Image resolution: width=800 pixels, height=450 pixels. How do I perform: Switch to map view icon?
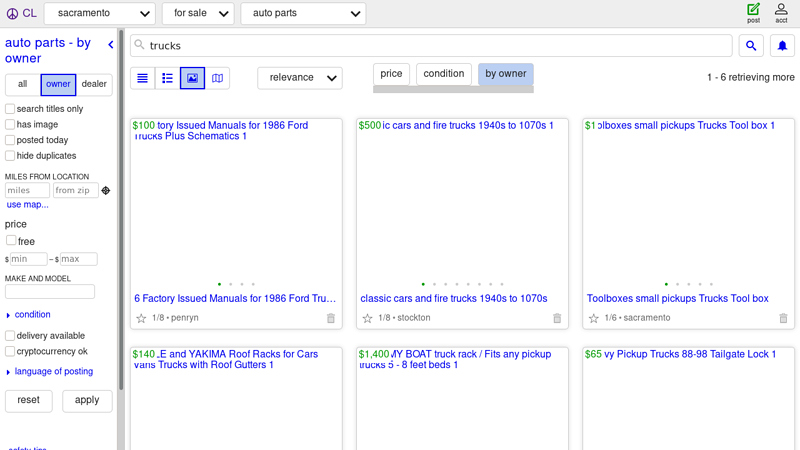pos(217,78)
